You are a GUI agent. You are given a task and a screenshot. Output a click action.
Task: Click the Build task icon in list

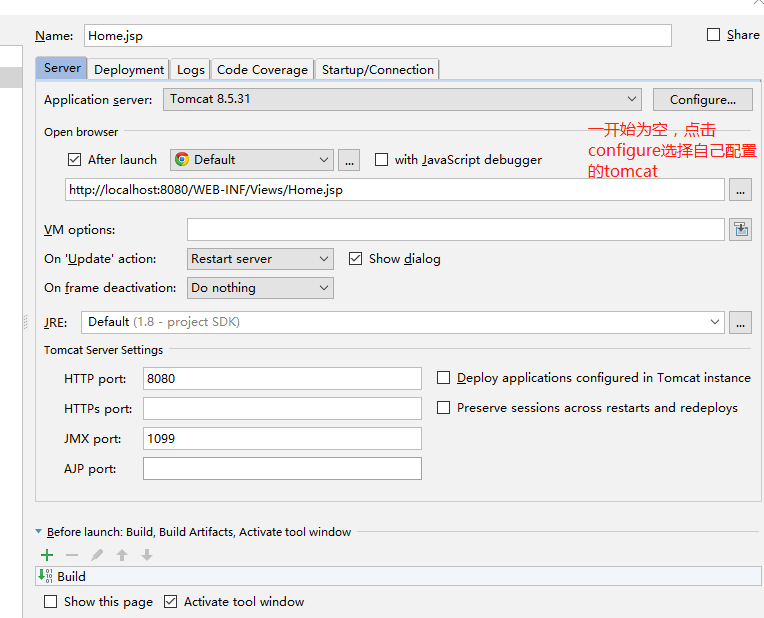pos(45,576)
